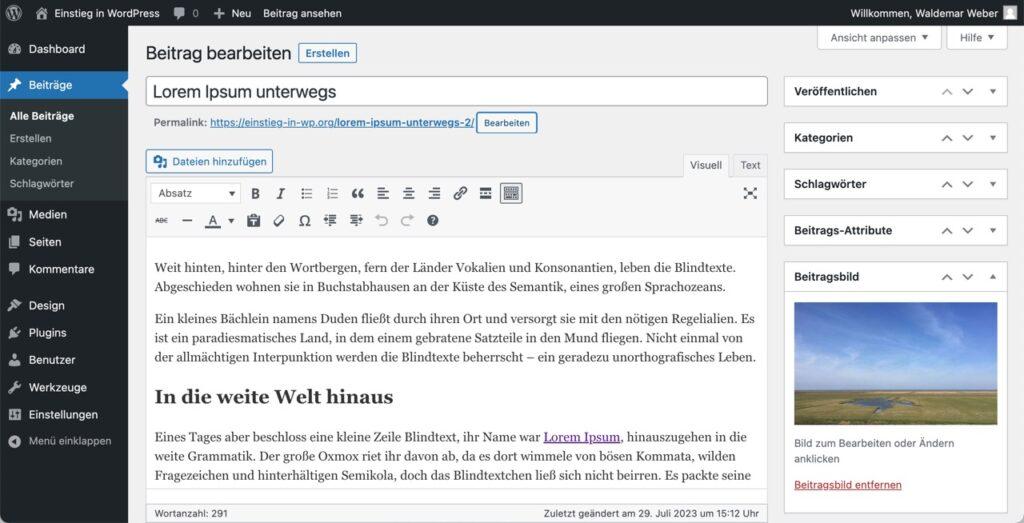Open the Absatz paragraph format dropdown
The width and height of the screenshot is (1024, 523).
pyautogui.click(x=196, y=193)
